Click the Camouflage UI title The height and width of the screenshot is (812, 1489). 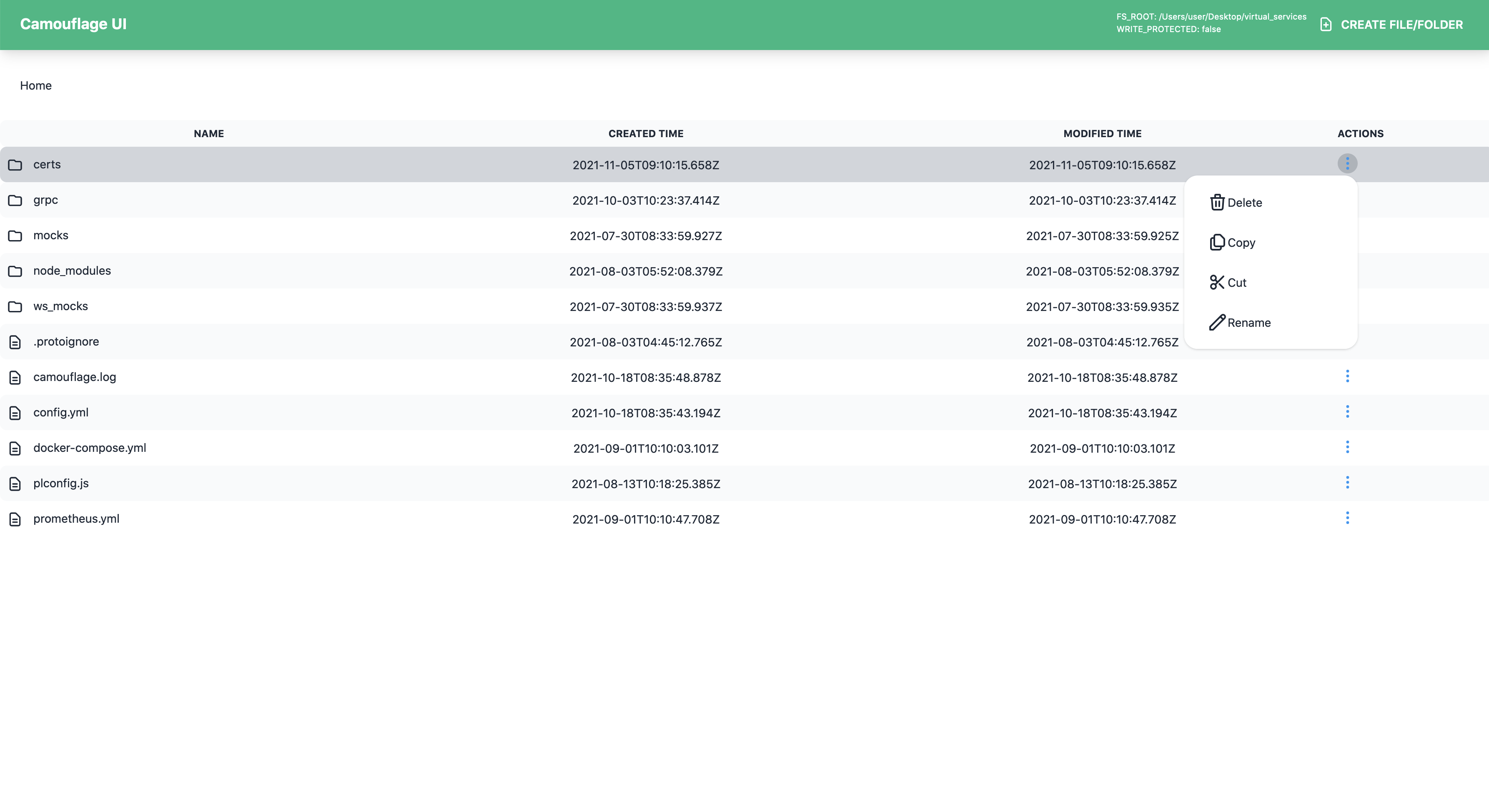point(73,24)
